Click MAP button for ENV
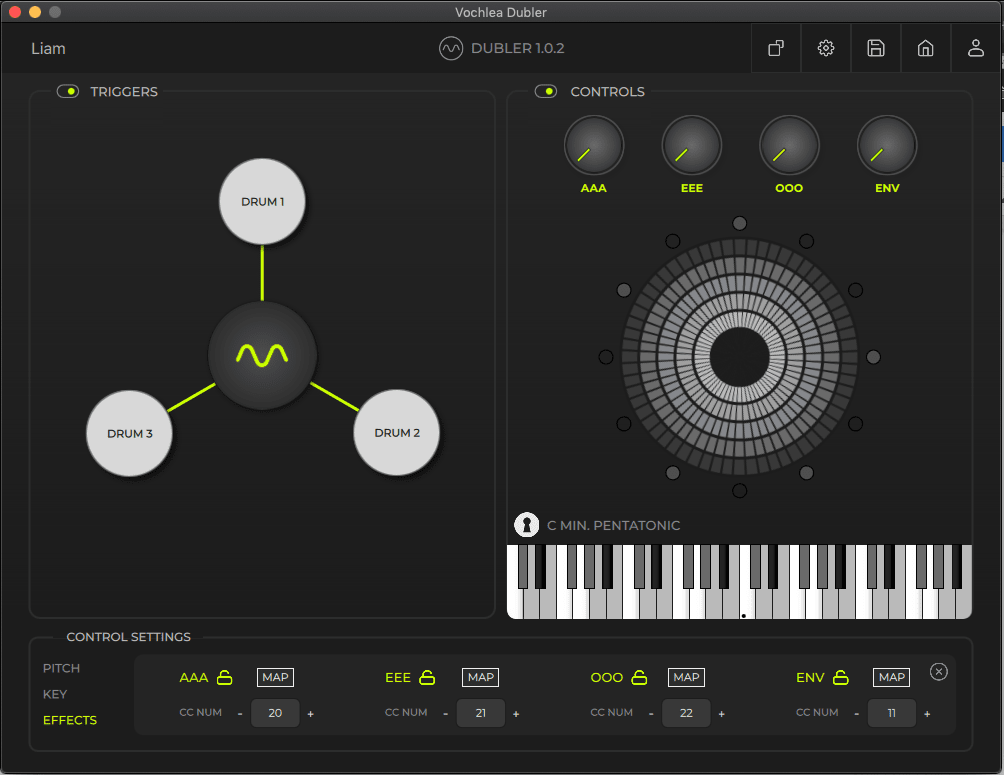The image size is (1004, 775). point(892,677)
